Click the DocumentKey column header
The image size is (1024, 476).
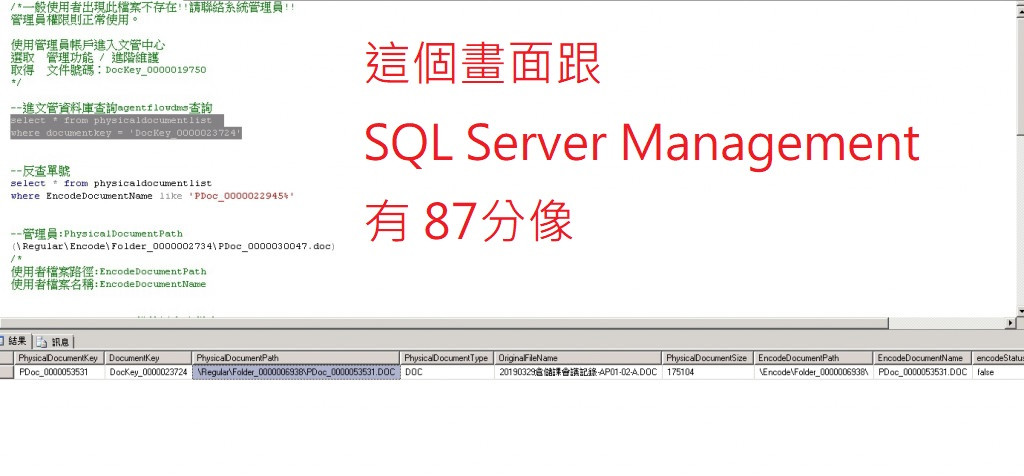148,358
